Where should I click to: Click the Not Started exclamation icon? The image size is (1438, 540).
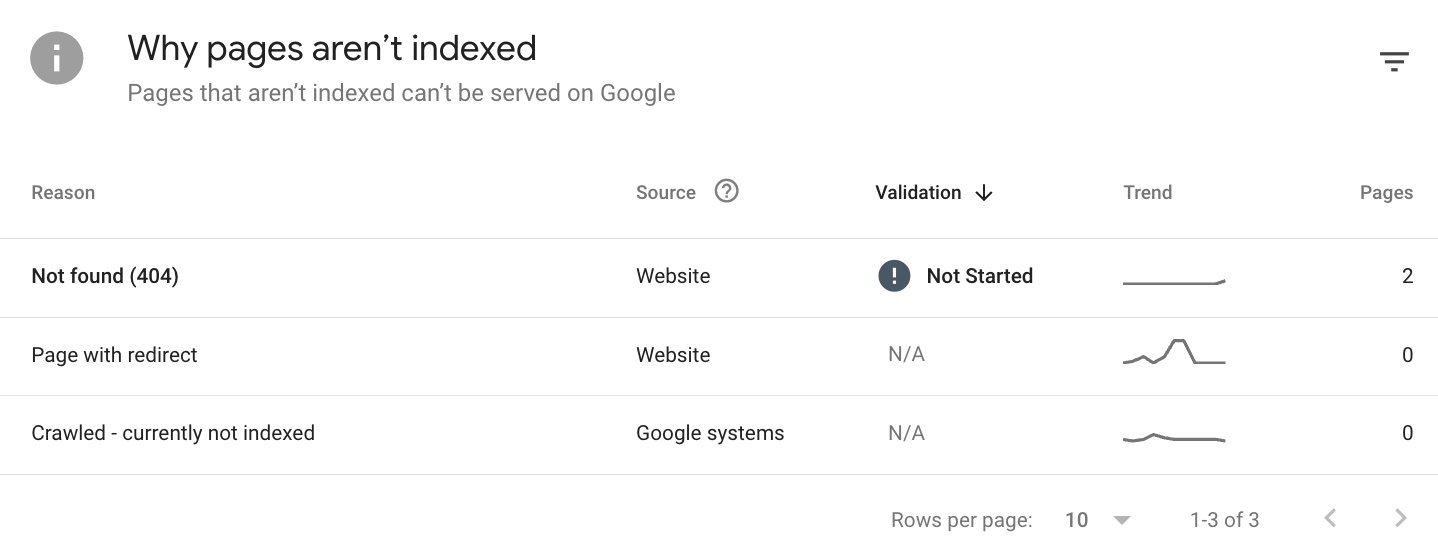click(894, 276)
